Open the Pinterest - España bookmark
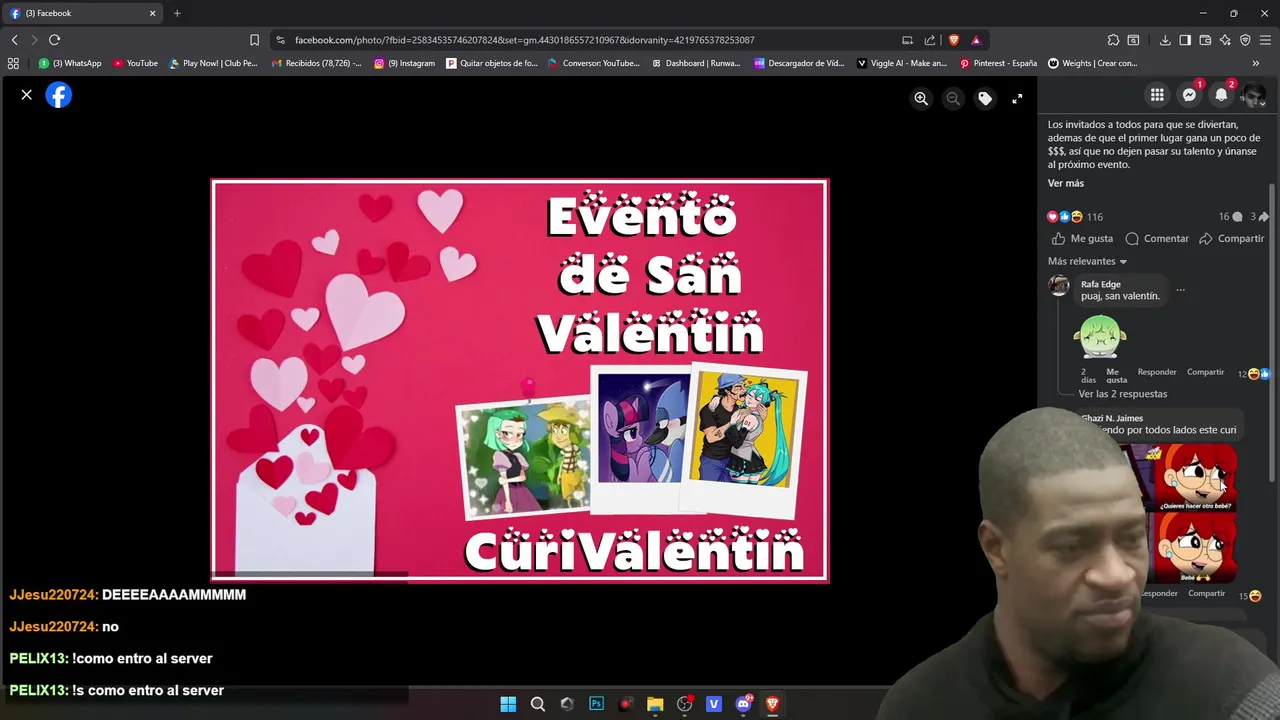1280x720 pixels. (998, 63)
